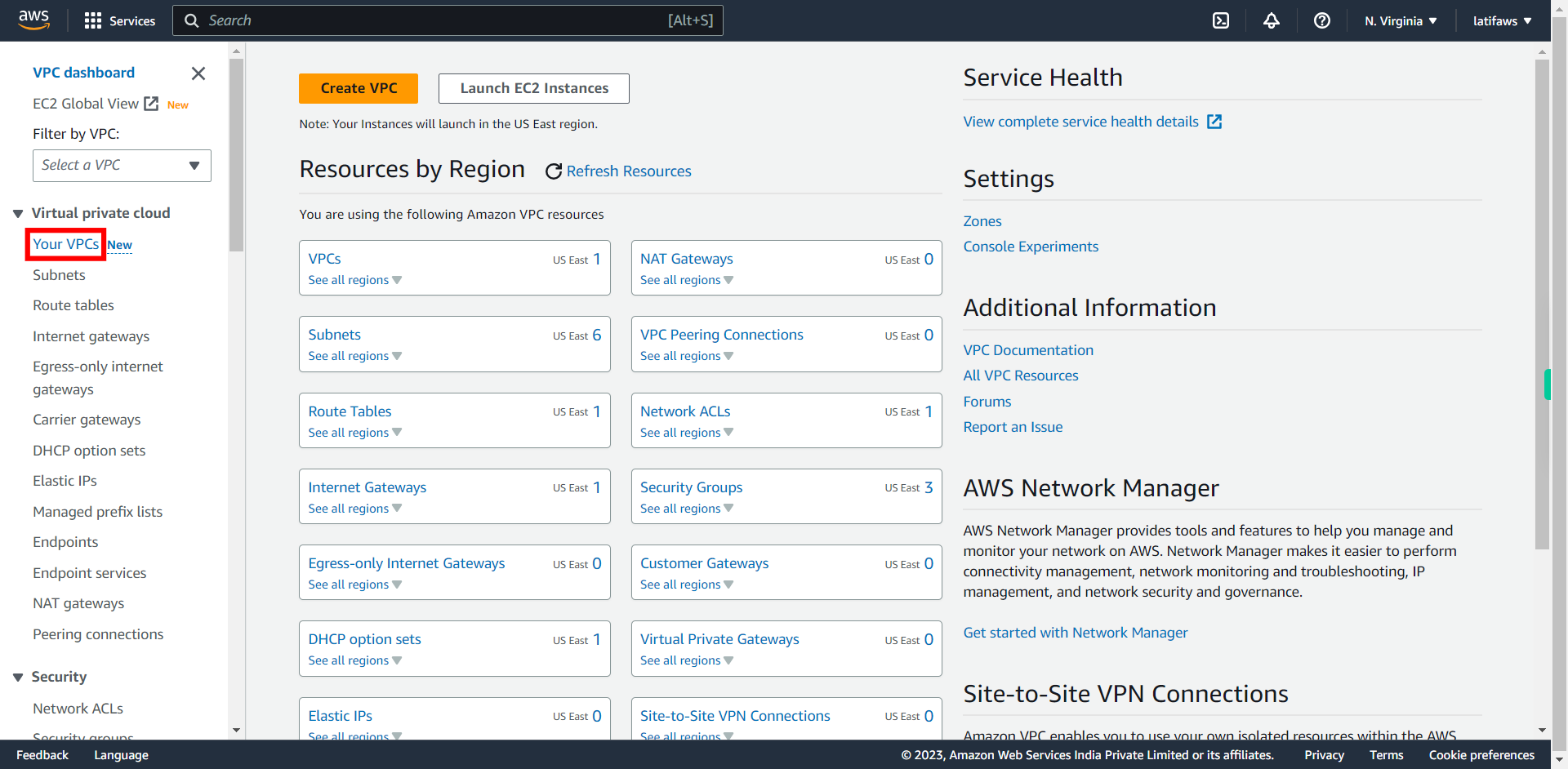Expand See all regions under VPCs
This screenshot has height=769, width=1568.
pos(355,280)
